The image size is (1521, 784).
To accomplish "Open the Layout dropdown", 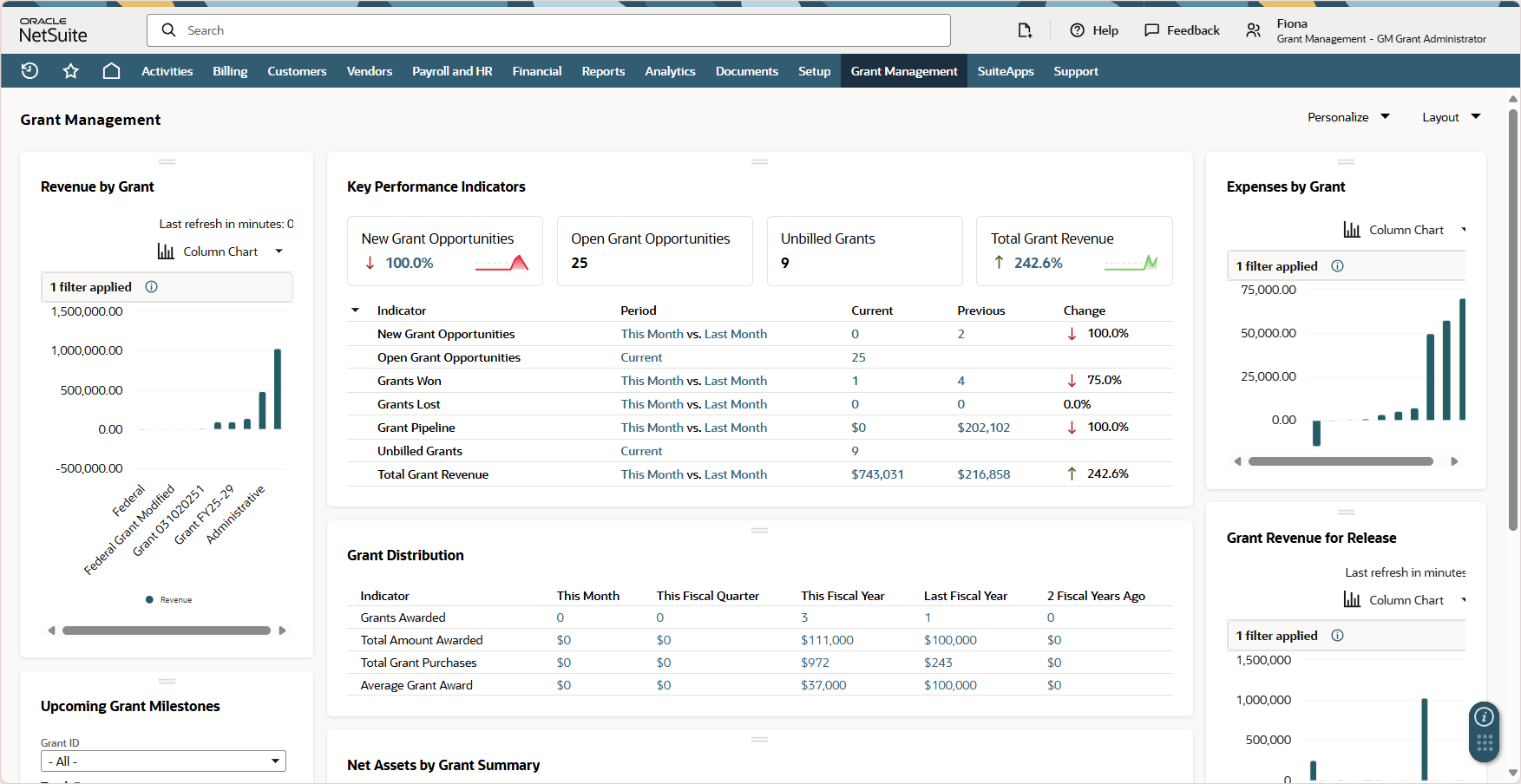I will [1450, 116].
